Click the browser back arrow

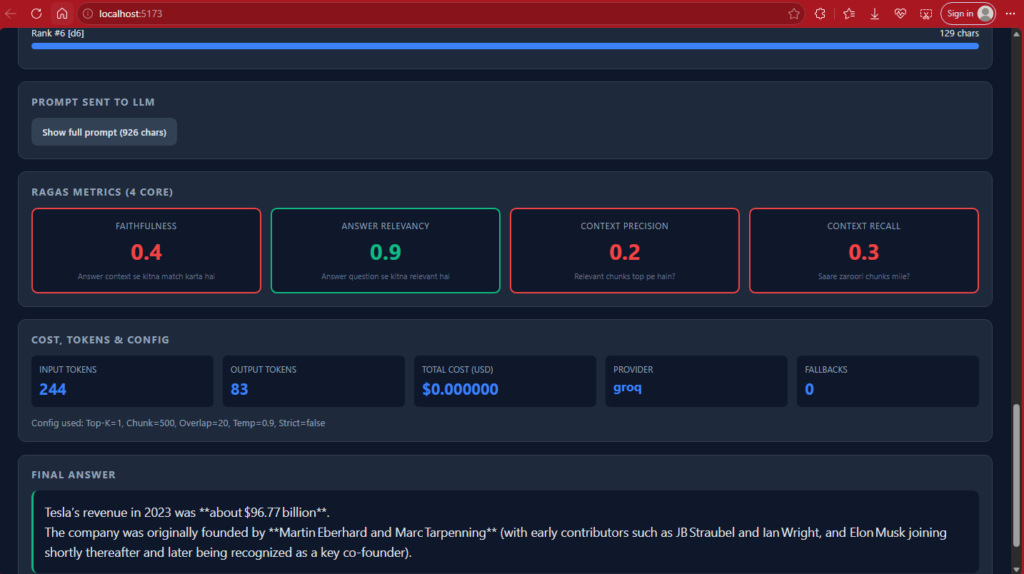(11, 14)
